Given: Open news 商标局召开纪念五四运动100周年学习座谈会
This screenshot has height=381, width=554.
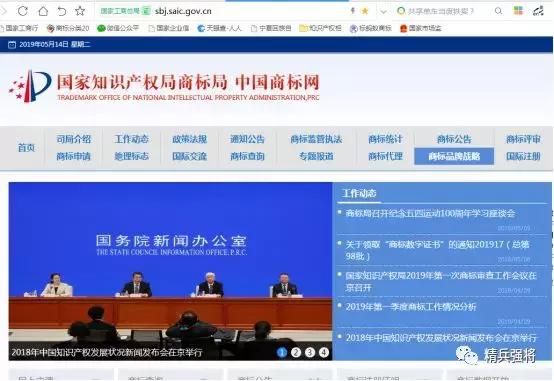Looking at the screenshot, I should tap(430, 213).
